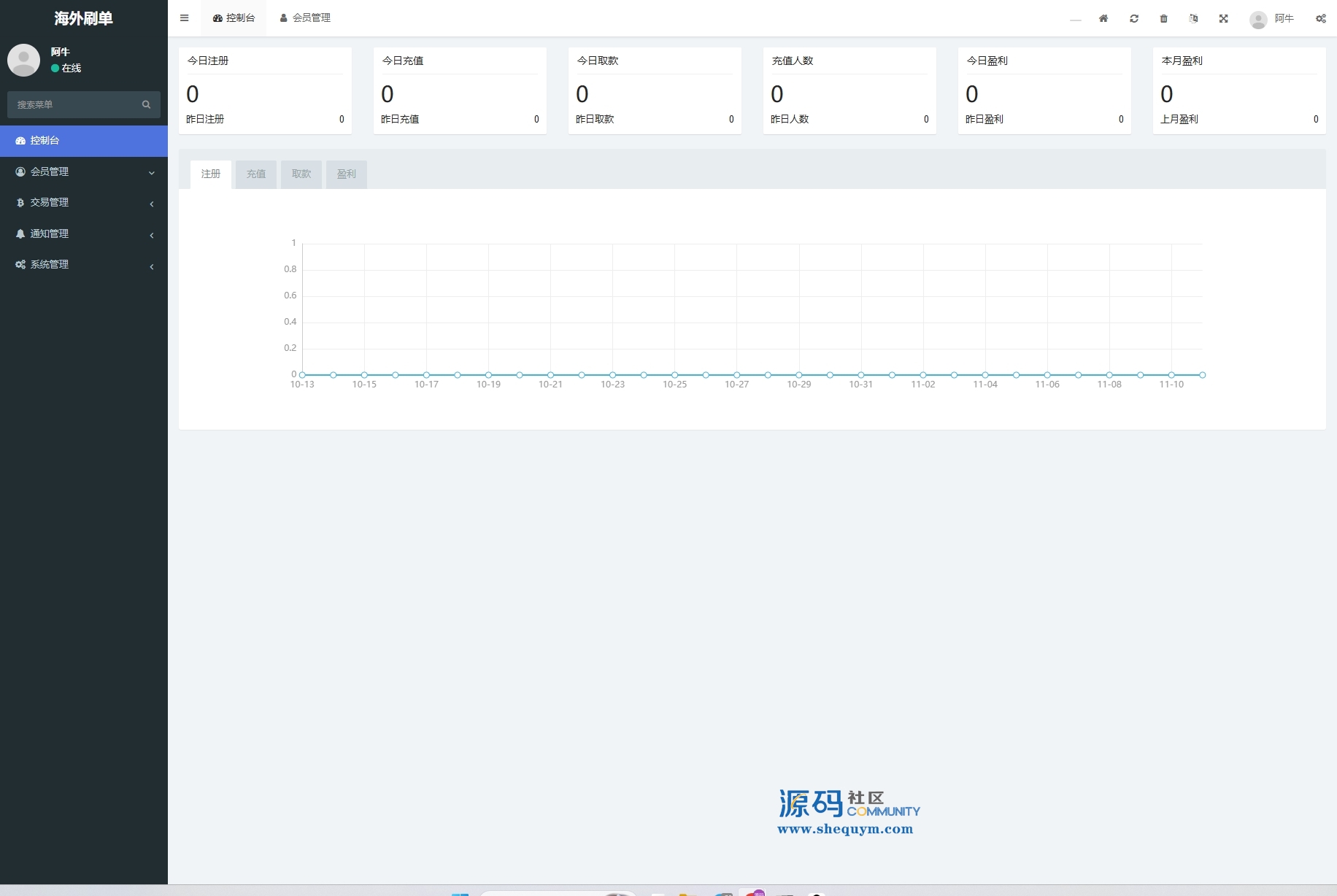The height and width of the screenshot is (896, 1337).
Task: Open the 会员管理 top navigation tab
Action: coord(306,18)
